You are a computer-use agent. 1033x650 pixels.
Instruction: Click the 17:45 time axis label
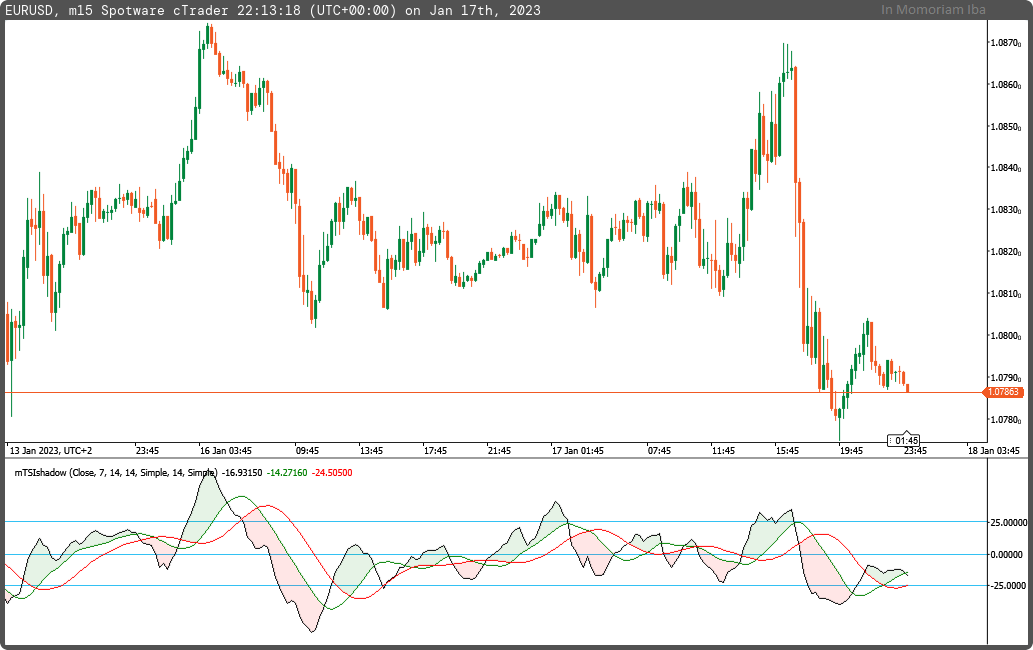click(x=435, y=451)
